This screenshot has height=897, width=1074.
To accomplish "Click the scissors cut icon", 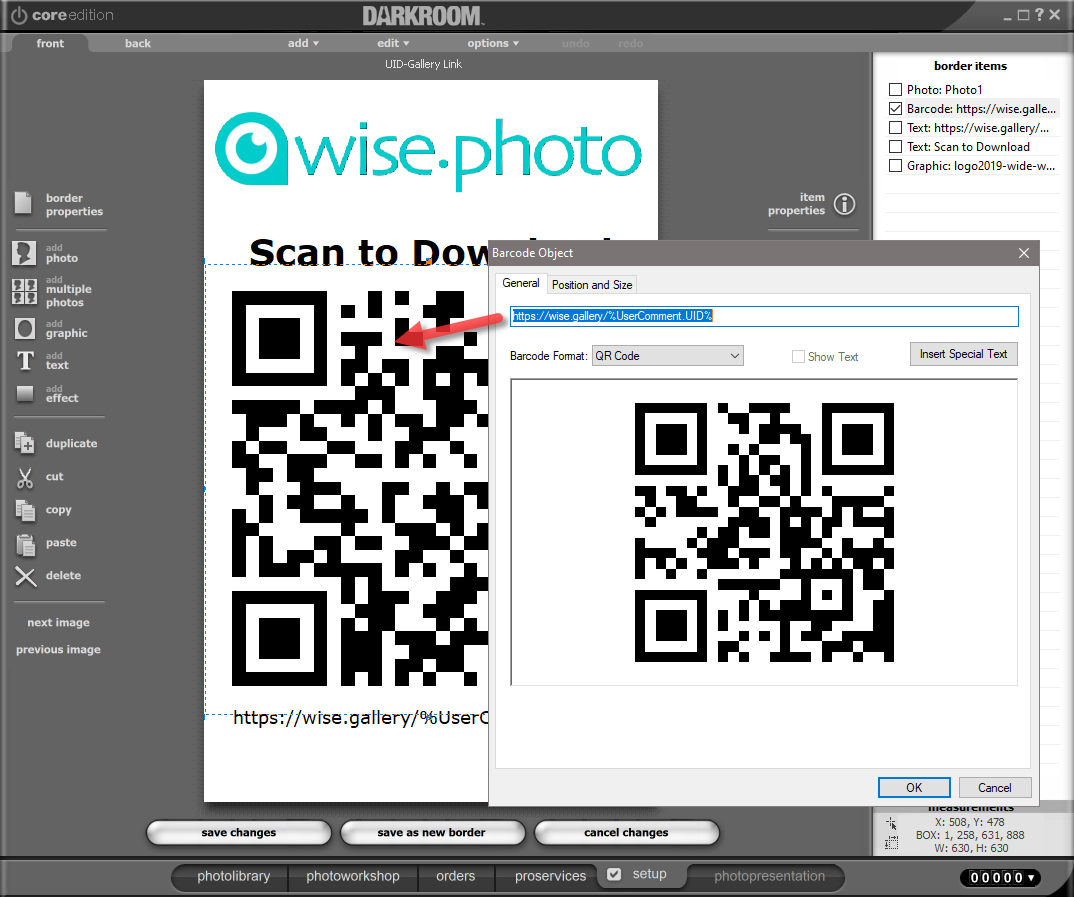I will click(25, 477).
